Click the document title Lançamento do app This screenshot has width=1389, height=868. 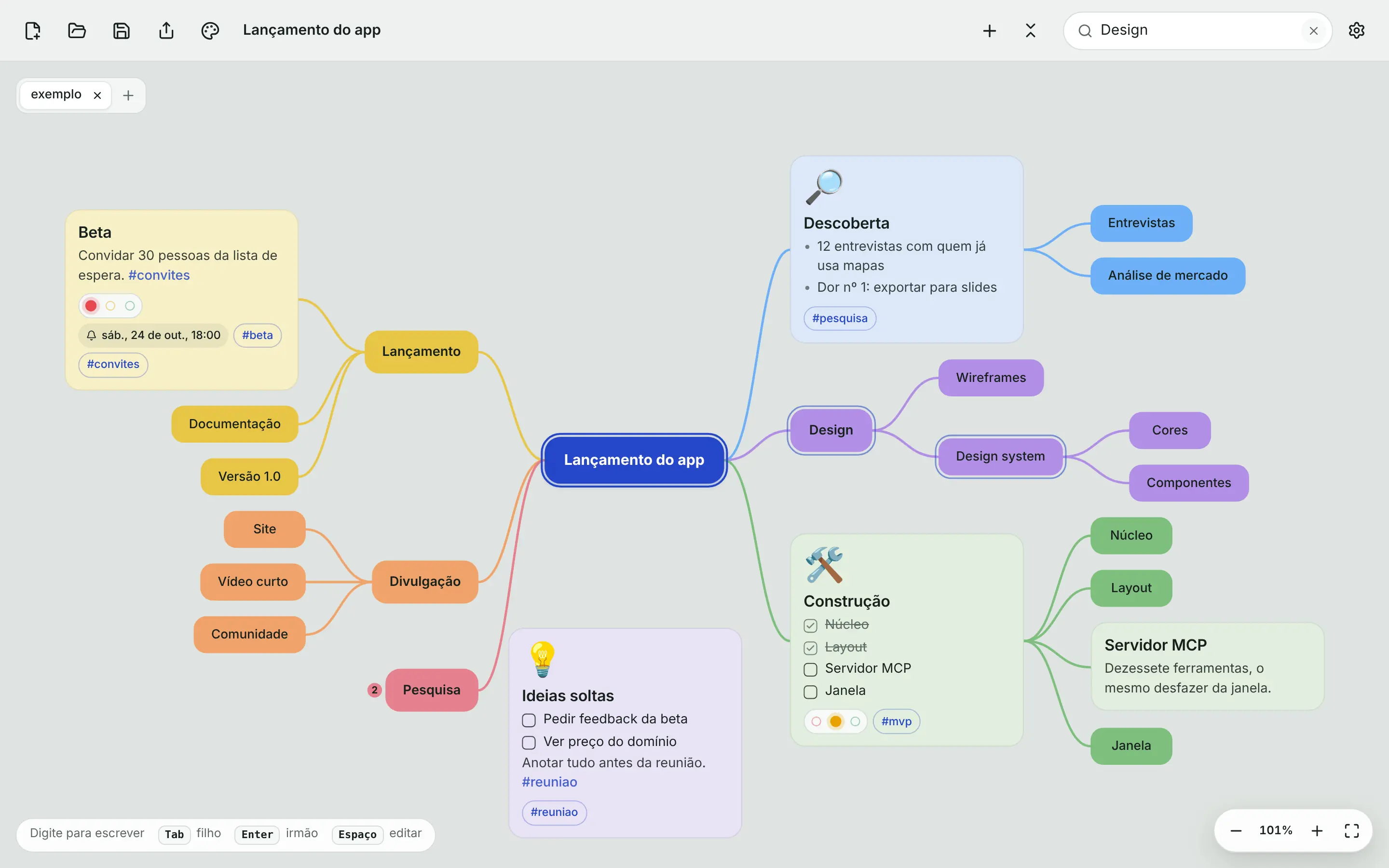(x=312, y=30)
